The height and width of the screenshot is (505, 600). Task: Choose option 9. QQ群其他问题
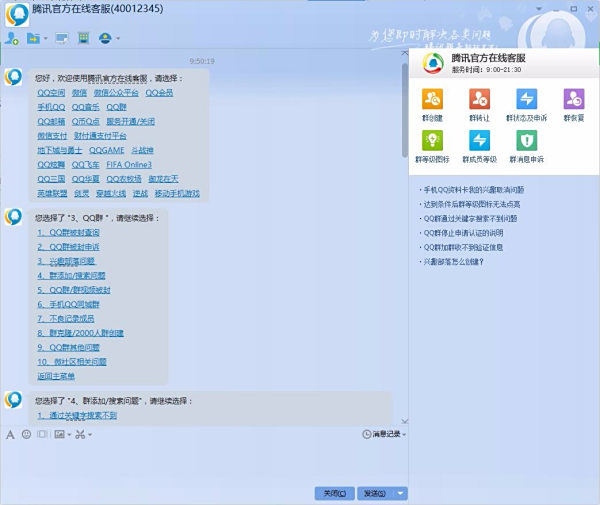coord(68,348)
